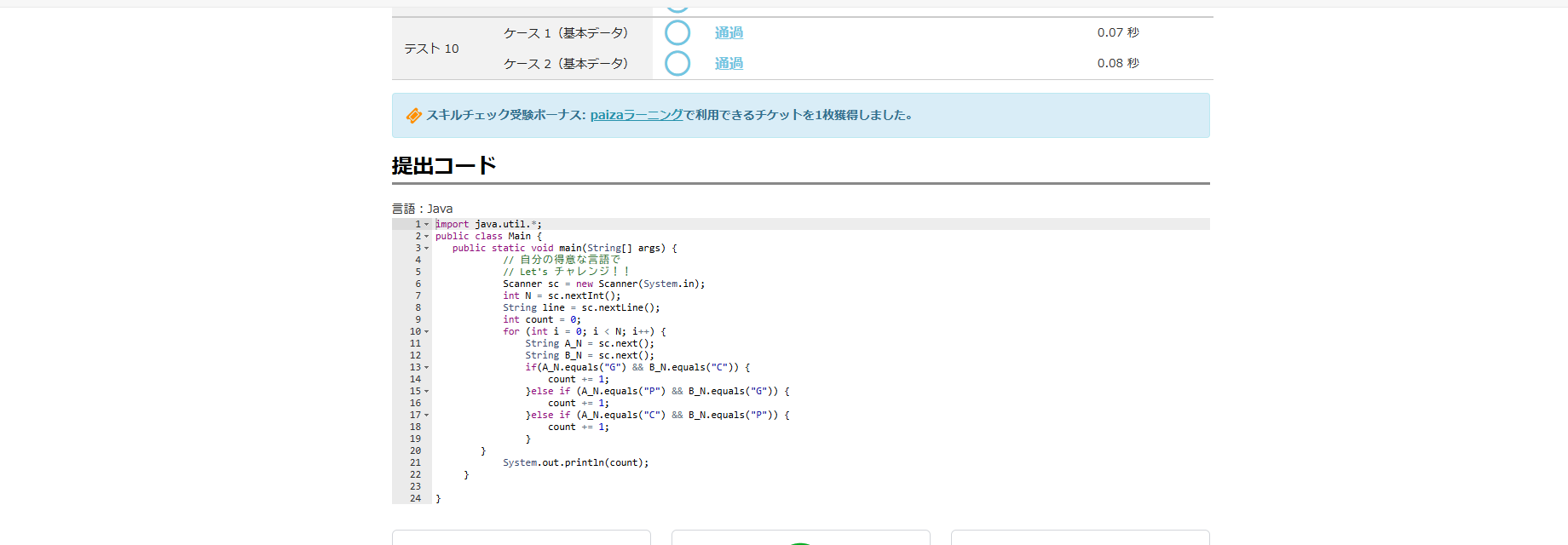The height and width of the screenshot is (545, 1568).
Task: Place cursor on System.out.println(count) line
Action: [x=575, y=463]
